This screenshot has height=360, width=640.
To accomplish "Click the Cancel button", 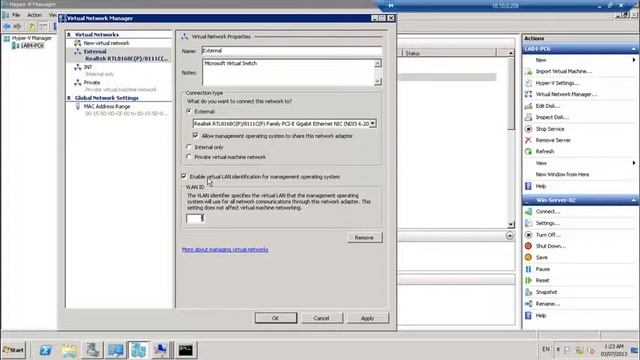I will coord(322,318).
